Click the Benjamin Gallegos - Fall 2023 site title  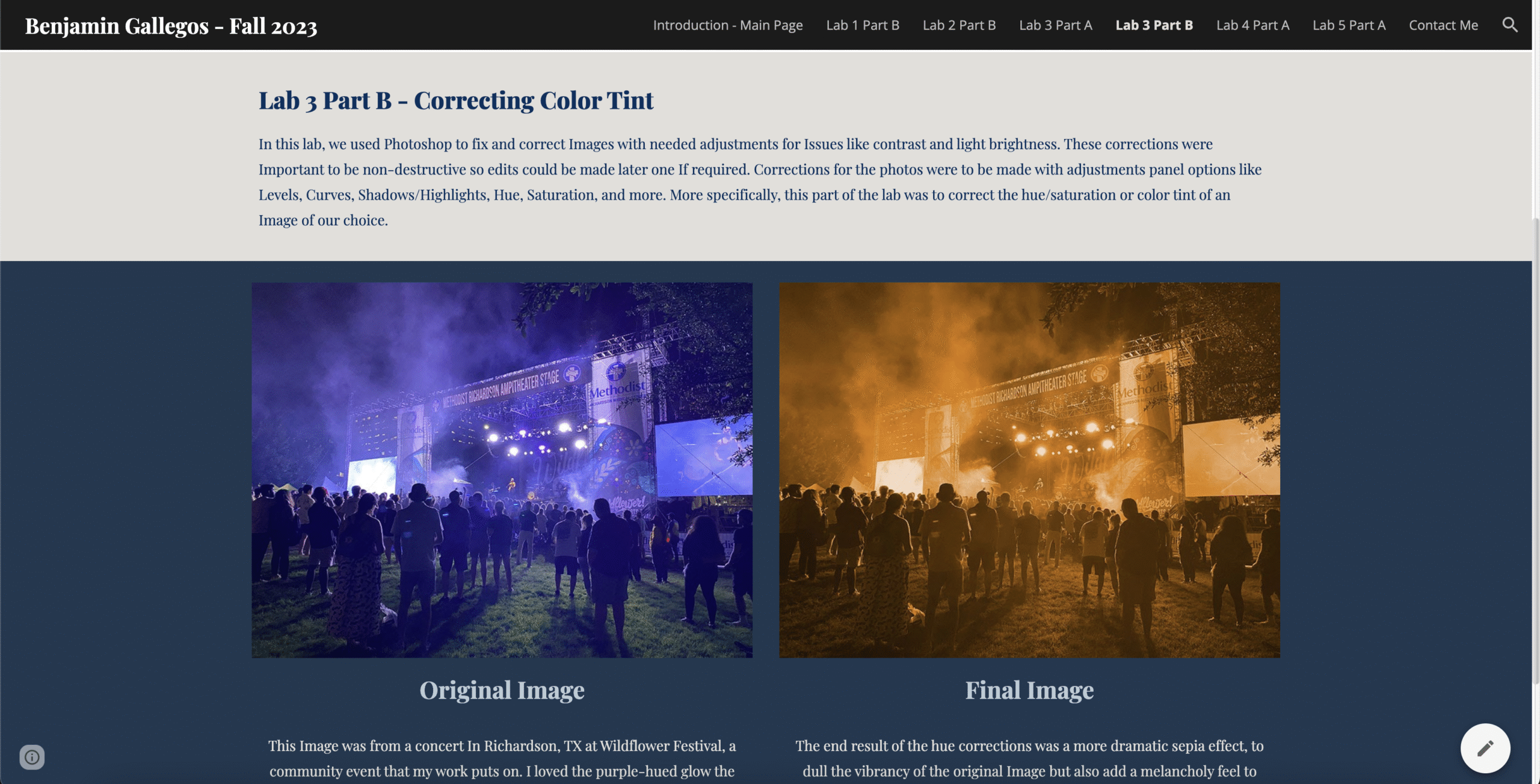click(x=171, y=26)
